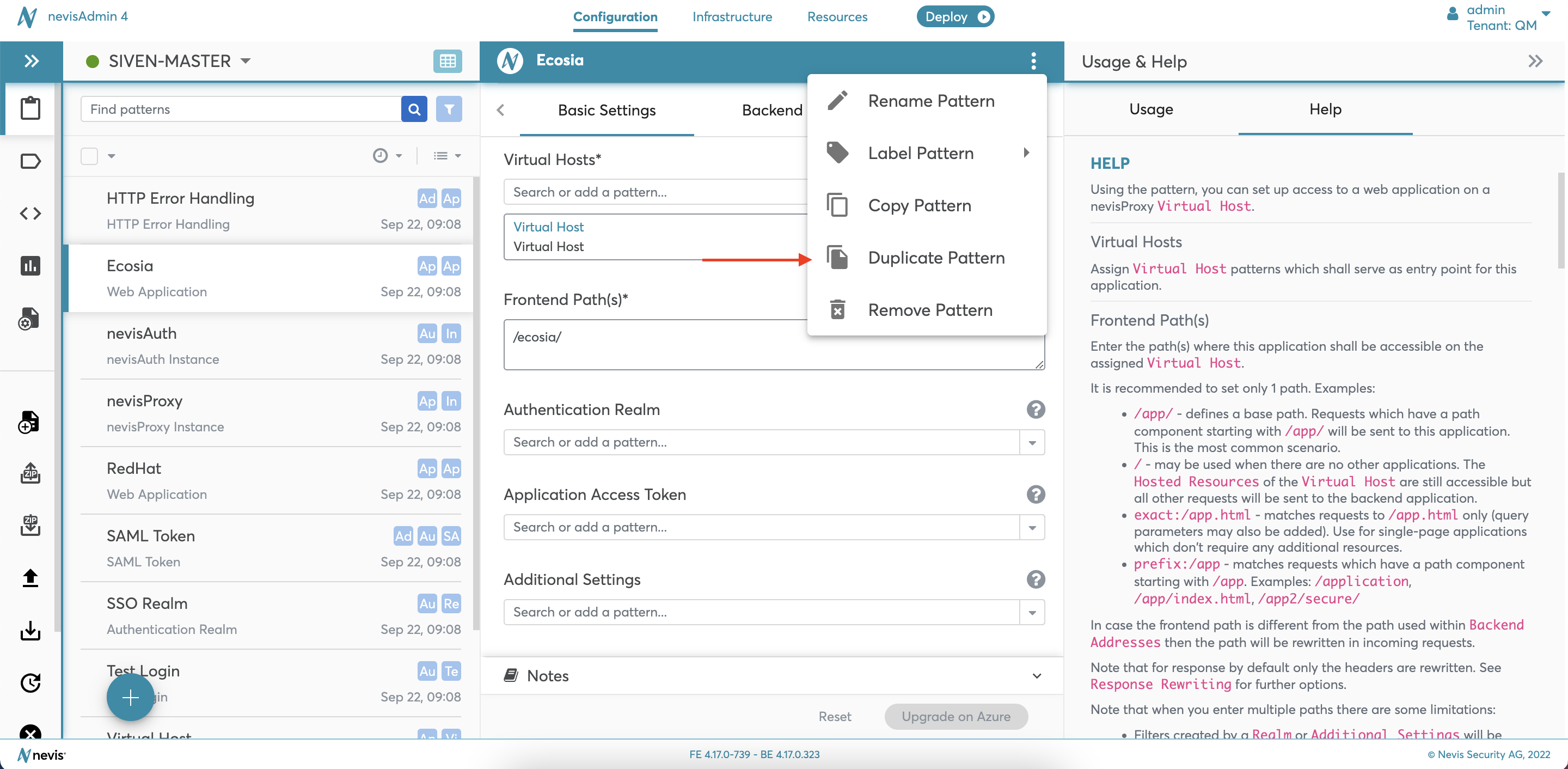The image size is (1568, 769).
Task: Expand the Notes section at bottom
Action: pyautogui.click(x=1036, y=675)
